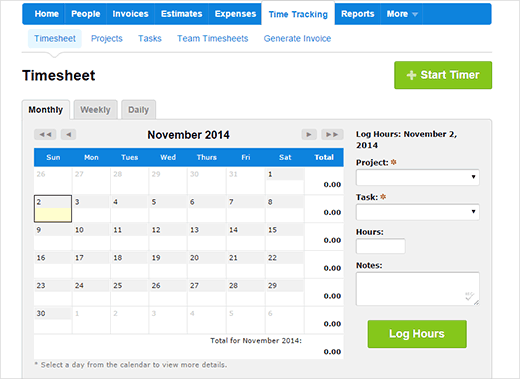Open the Project dropdown
This screenshot has height=379, width=520.
[x=418, y=177]
